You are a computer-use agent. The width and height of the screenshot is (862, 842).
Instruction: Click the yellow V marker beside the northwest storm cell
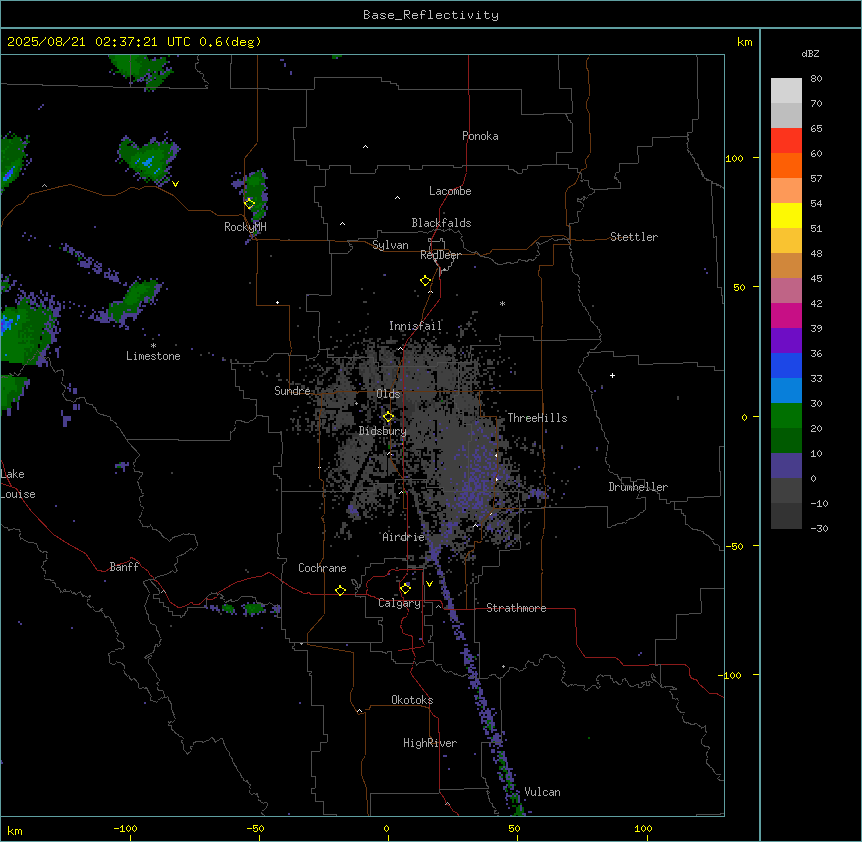tap(175, 184)
